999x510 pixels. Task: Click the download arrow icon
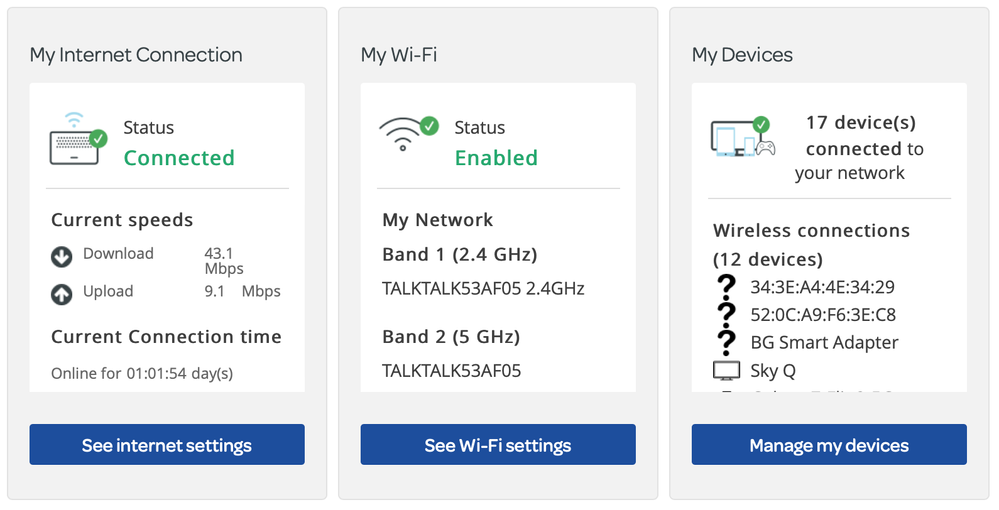click(62, 257)
